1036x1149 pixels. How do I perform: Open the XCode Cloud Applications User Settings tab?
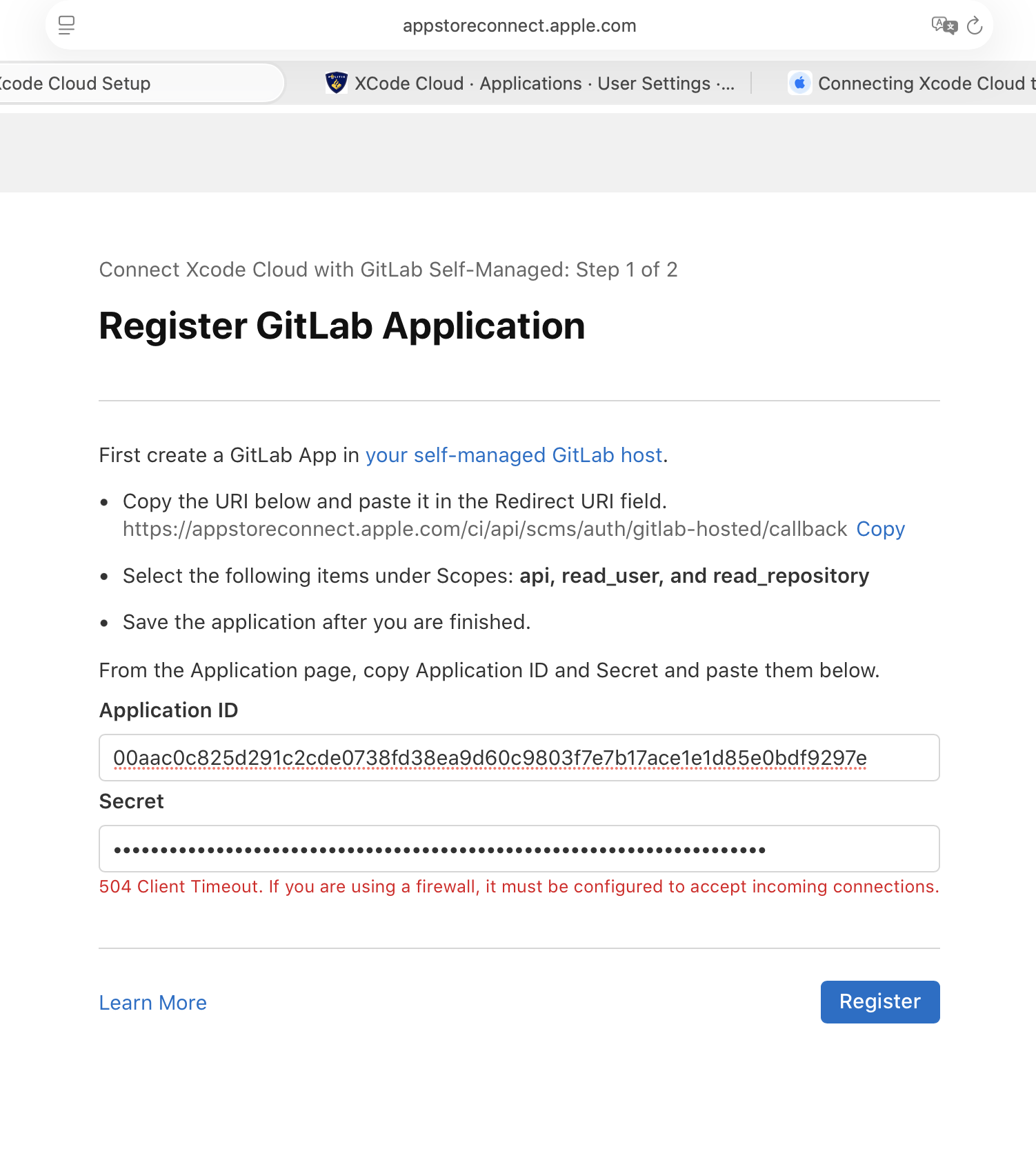pyautogui.click(x=544, y=83)
